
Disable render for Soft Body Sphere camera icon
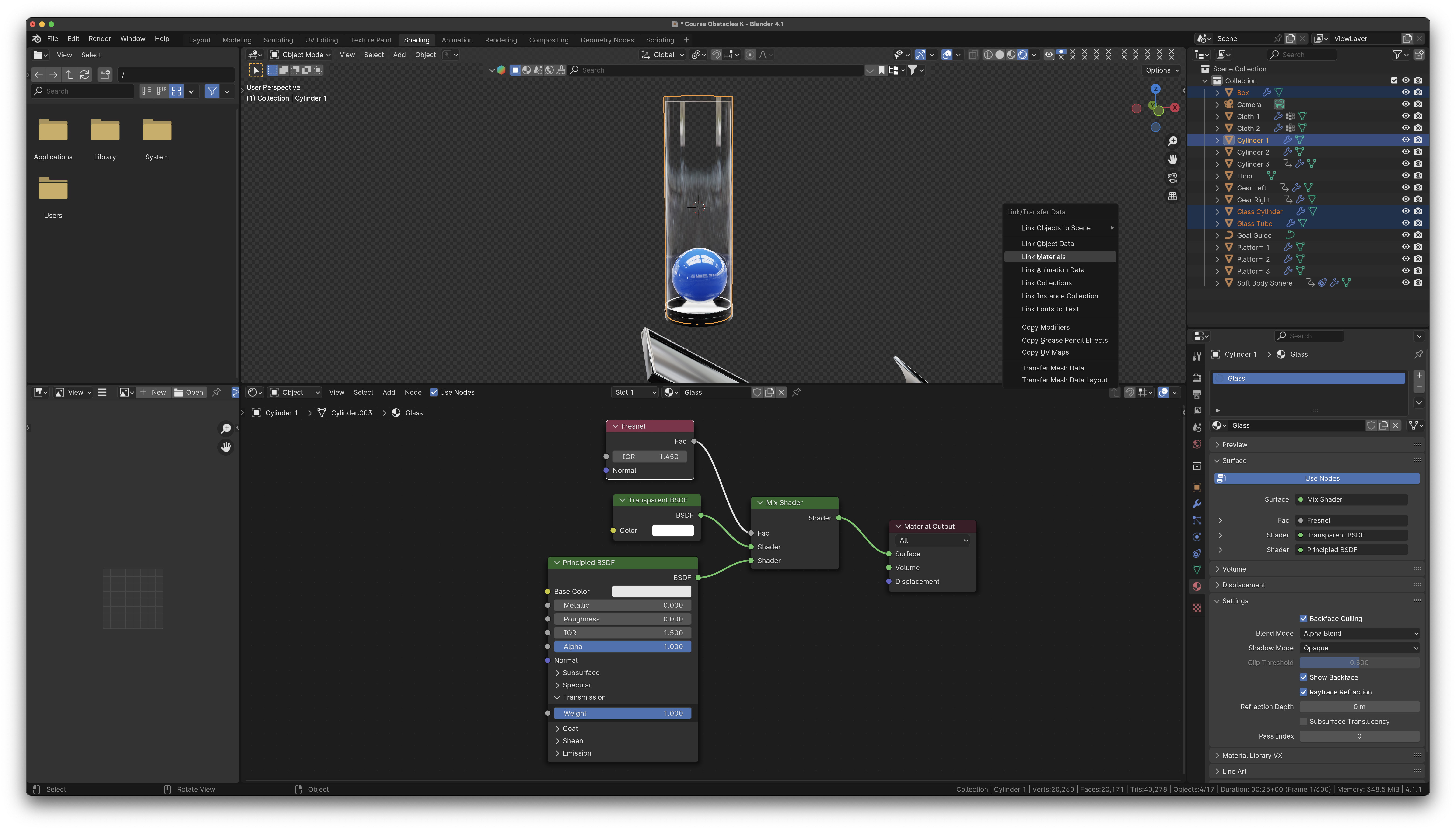coord(1418,283)
